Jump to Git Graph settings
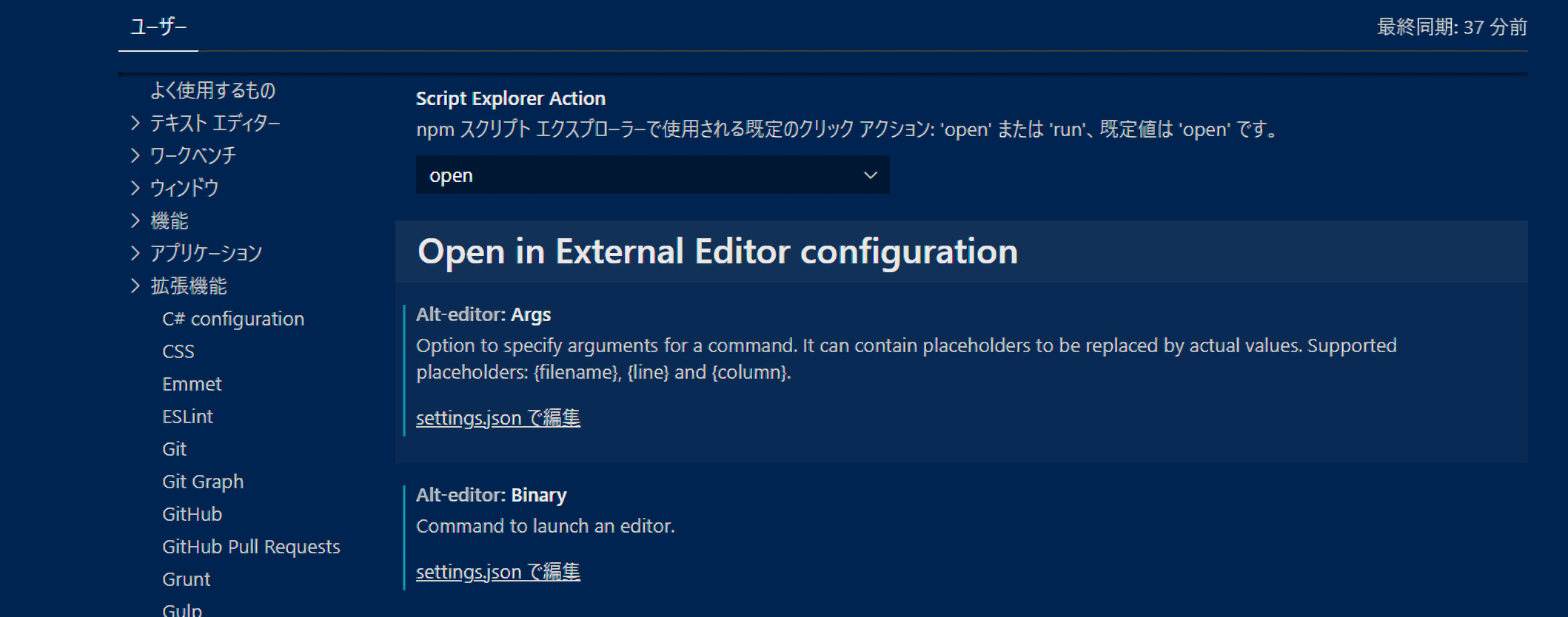This screenshot has height=617, width=1568. coord(203,482)
